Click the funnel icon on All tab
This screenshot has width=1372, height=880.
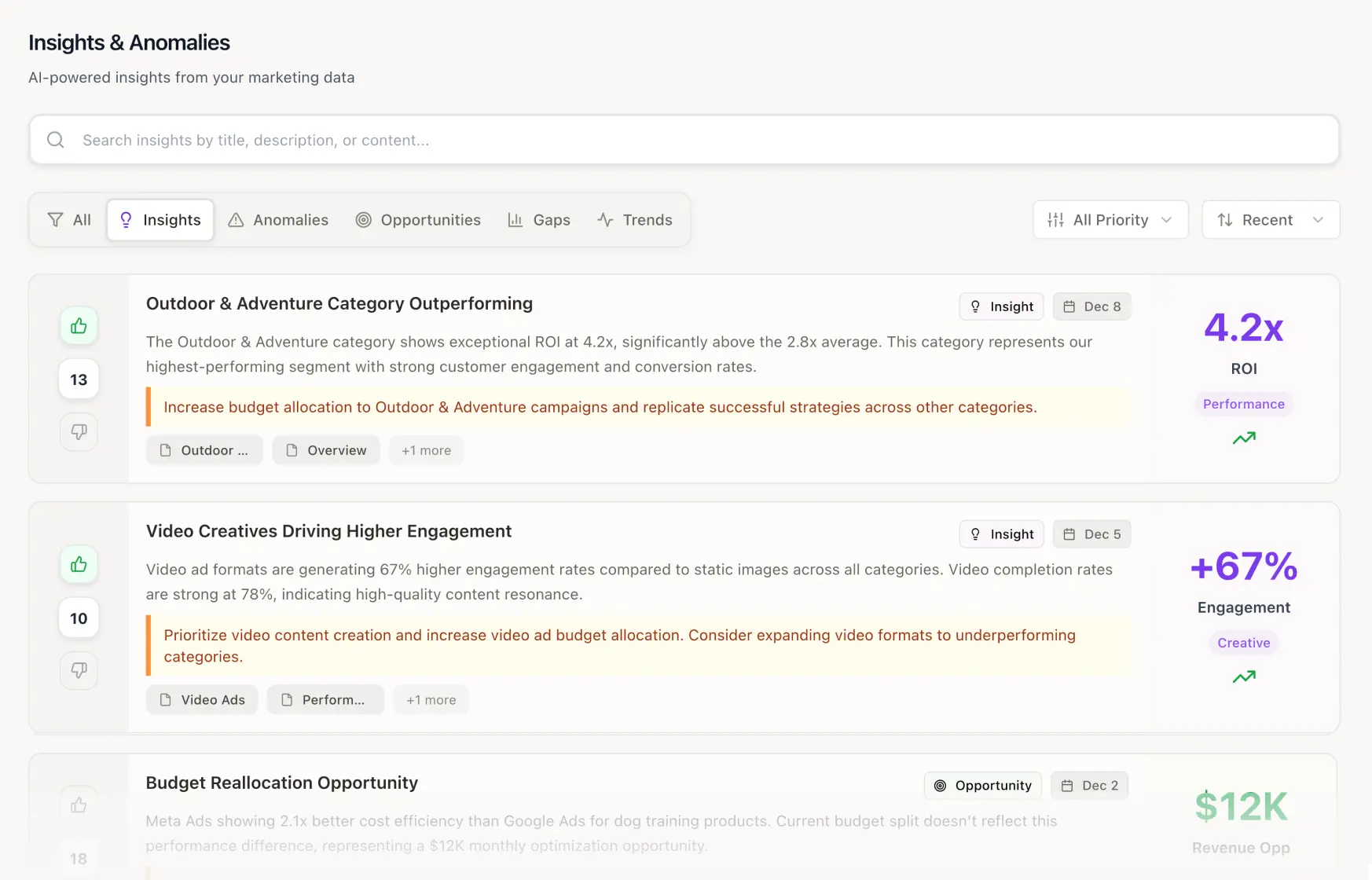(55, 220)
